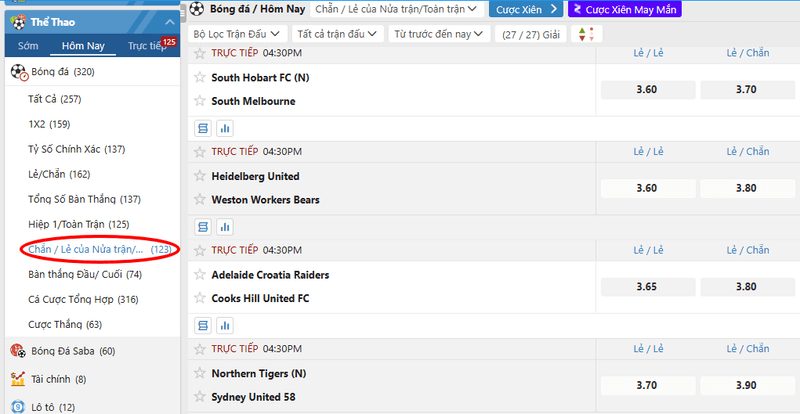Bet 3.70 Lẻ/Lẻ on Northern Tigers match

(648, 385)
